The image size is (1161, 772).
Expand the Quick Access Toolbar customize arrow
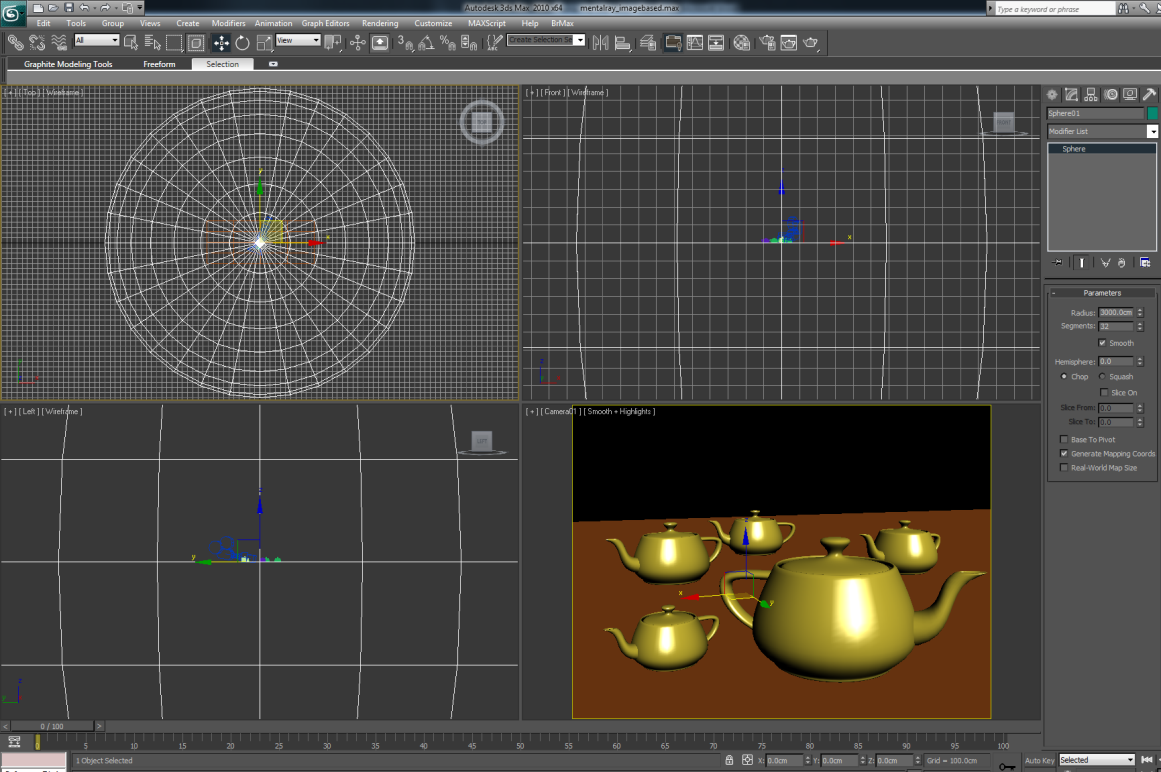click(139, 8)
